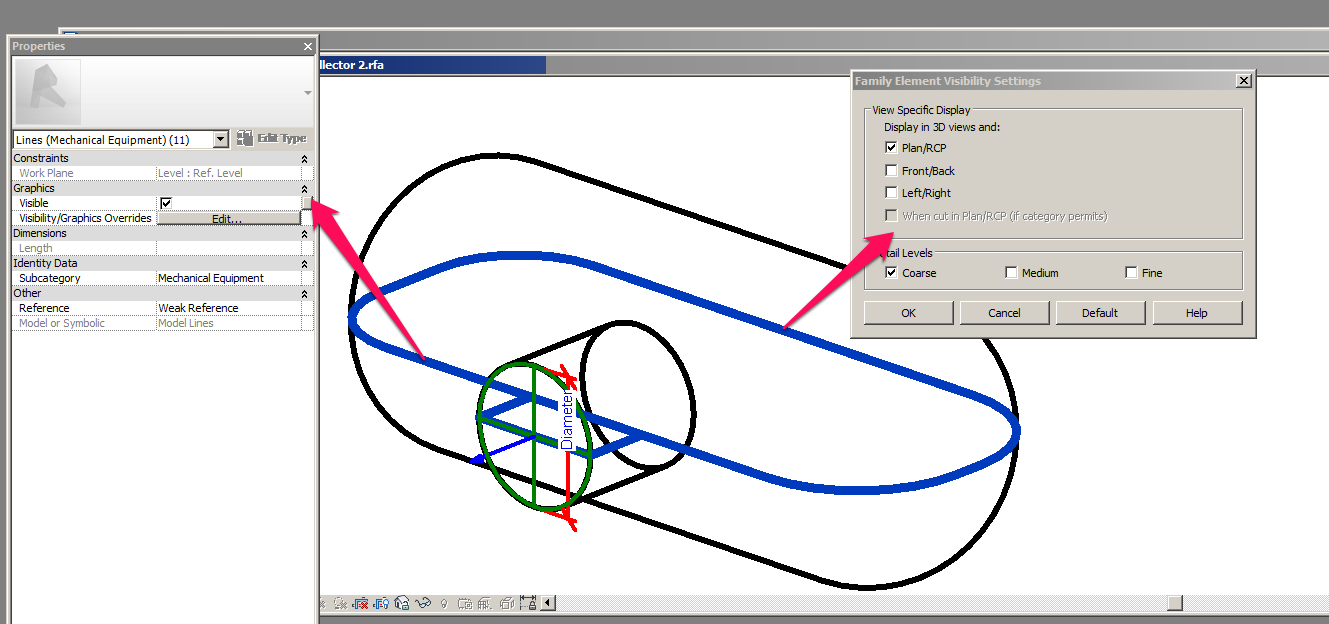Uncheck the Visible property checkbox
1329x624 pixels.
click(166, 202)
